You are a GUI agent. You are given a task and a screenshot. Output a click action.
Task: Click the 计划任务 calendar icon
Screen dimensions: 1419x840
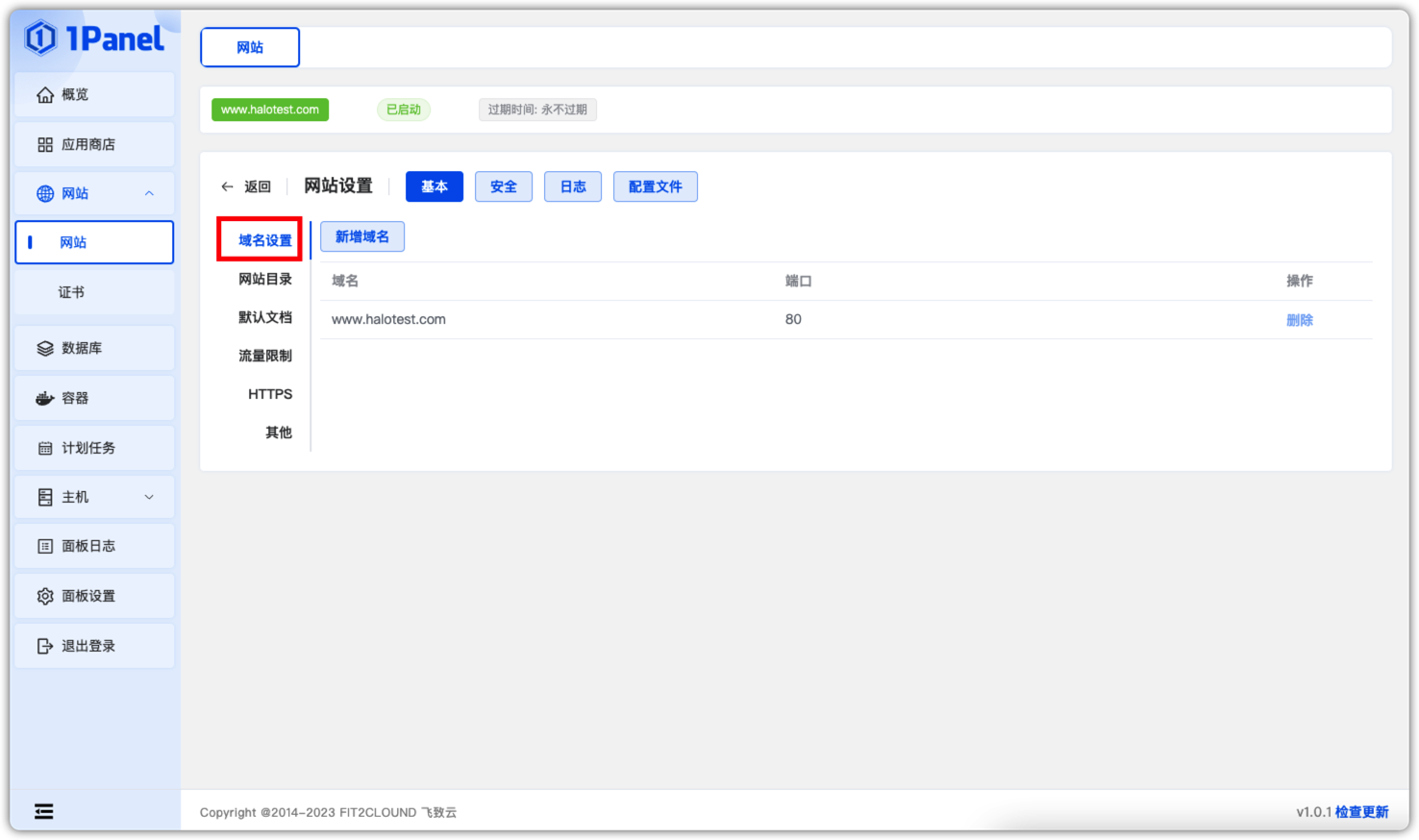(x=45, y=449)
